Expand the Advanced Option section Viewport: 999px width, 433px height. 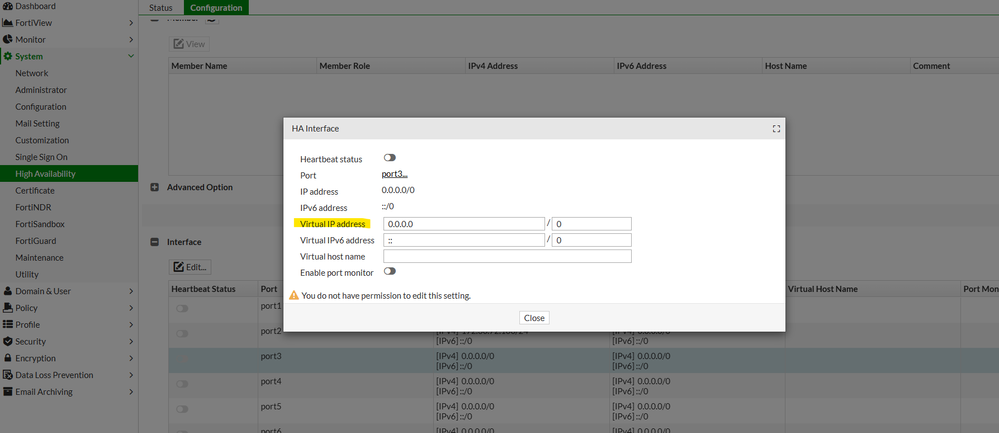(x=154, y=187)
